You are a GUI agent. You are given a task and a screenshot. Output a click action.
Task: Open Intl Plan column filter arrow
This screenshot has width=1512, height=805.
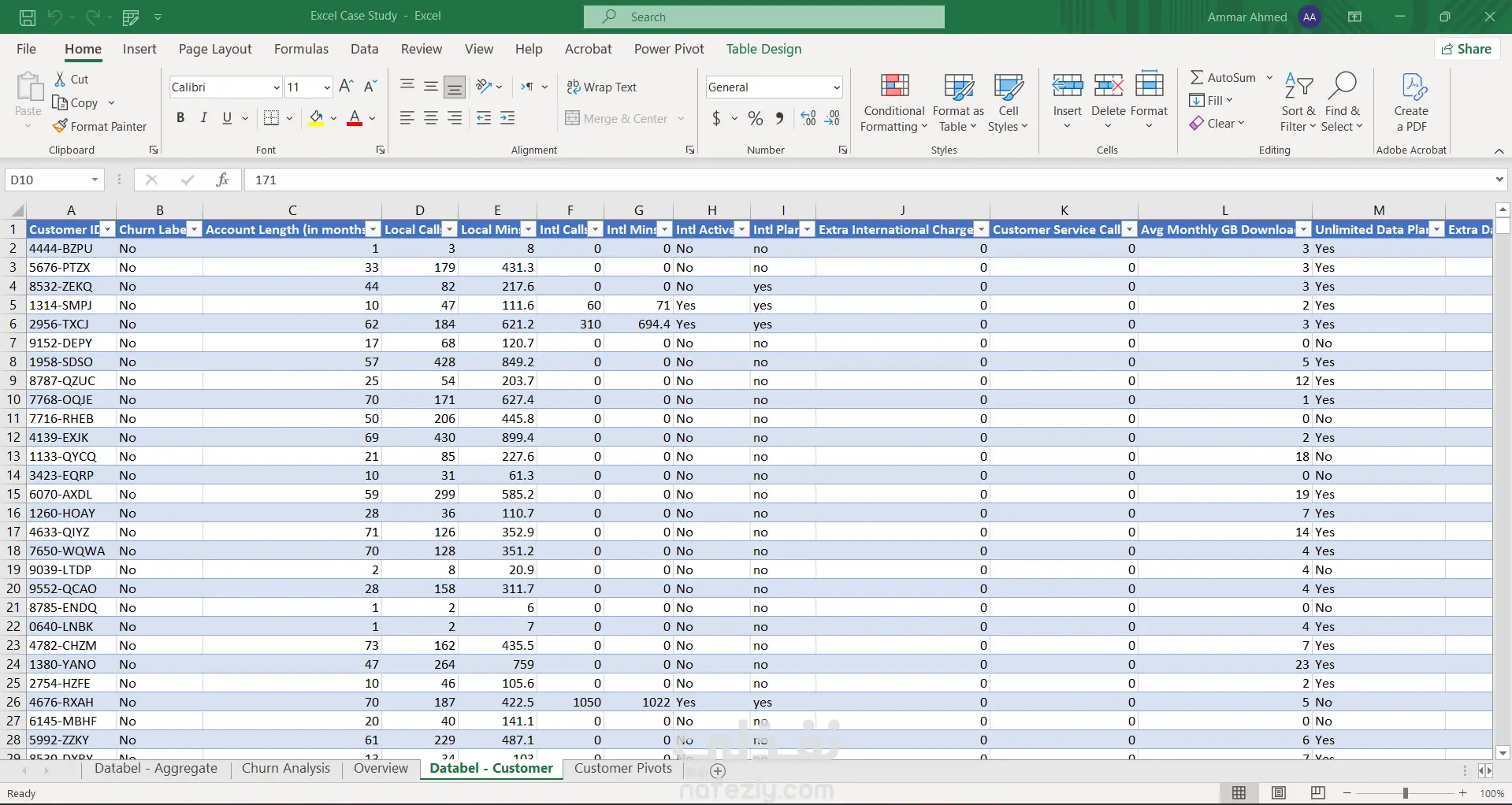(807, 229)
